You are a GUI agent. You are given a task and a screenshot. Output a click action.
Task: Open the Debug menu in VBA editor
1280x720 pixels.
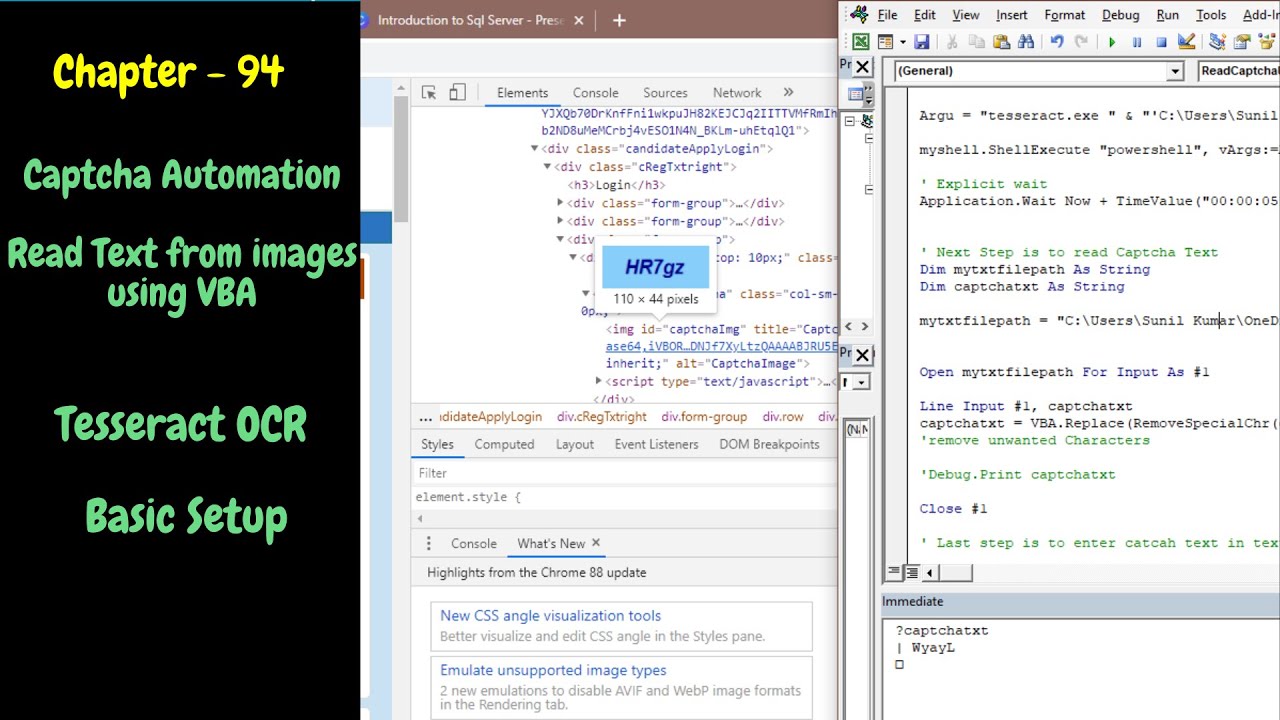click(1120, 15)
